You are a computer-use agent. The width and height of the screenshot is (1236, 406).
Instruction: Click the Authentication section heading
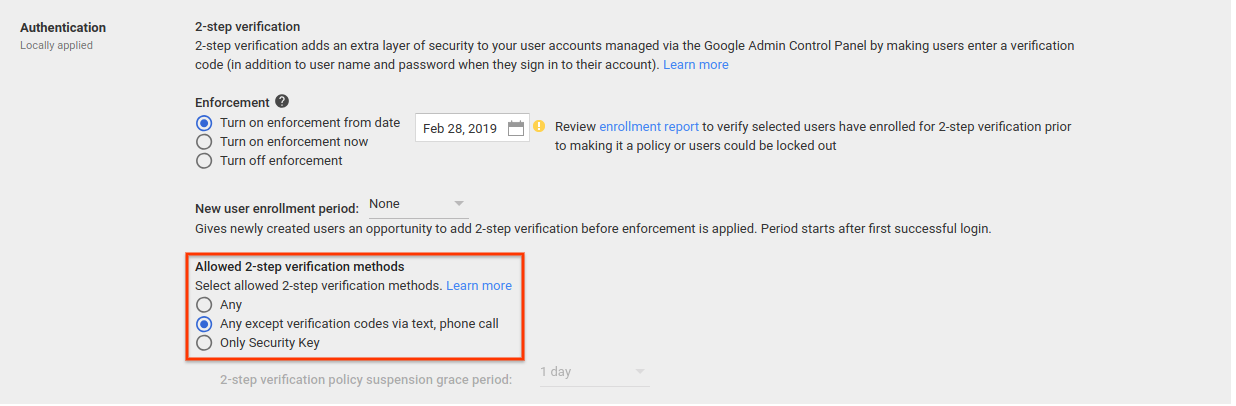(63, 28)
